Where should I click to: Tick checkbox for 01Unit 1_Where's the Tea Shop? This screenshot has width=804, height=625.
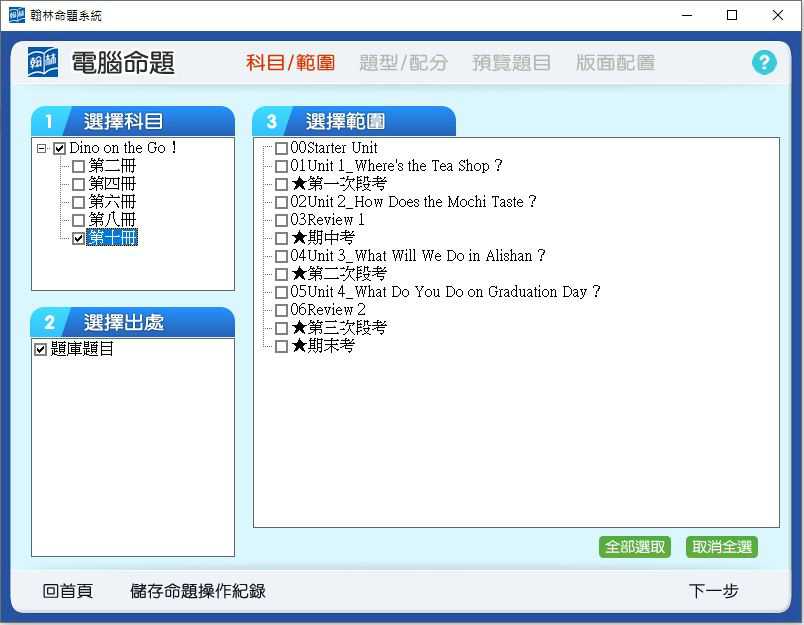[x=282, y=166]
